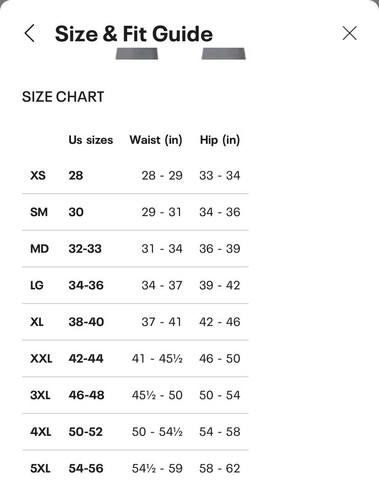Click the 58 - 62 hip measurement
The width and height of the screenshot is (379, 500).
click(220, 469)
